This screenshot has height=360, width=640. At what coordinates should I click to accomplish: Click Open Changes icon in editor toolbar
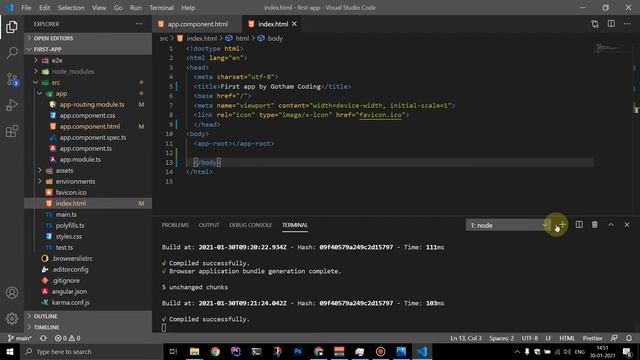[x=595, y=24]
